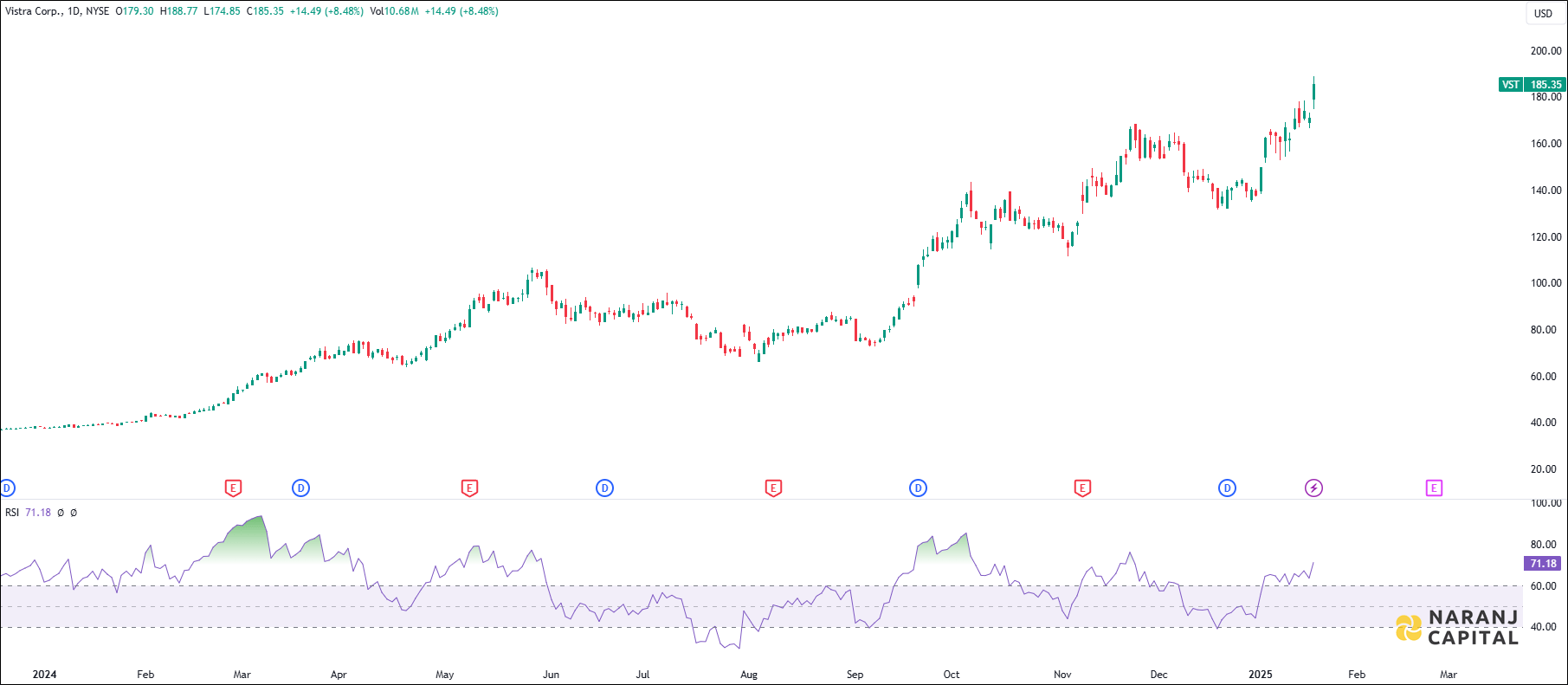Click the dividend marker in late December

coord(1227,488)
